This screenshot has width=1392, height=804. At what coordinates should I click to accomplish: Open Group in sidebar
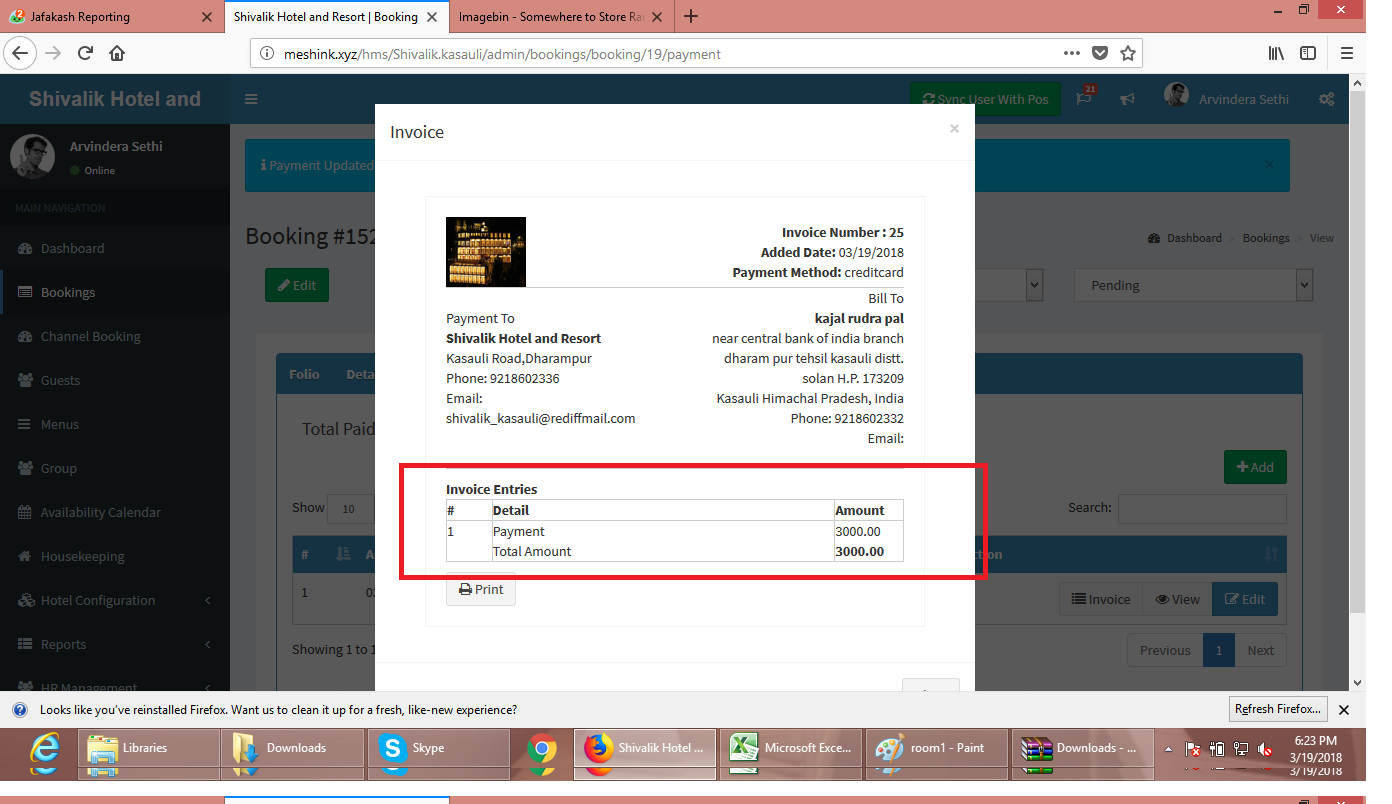coord(115,468)
